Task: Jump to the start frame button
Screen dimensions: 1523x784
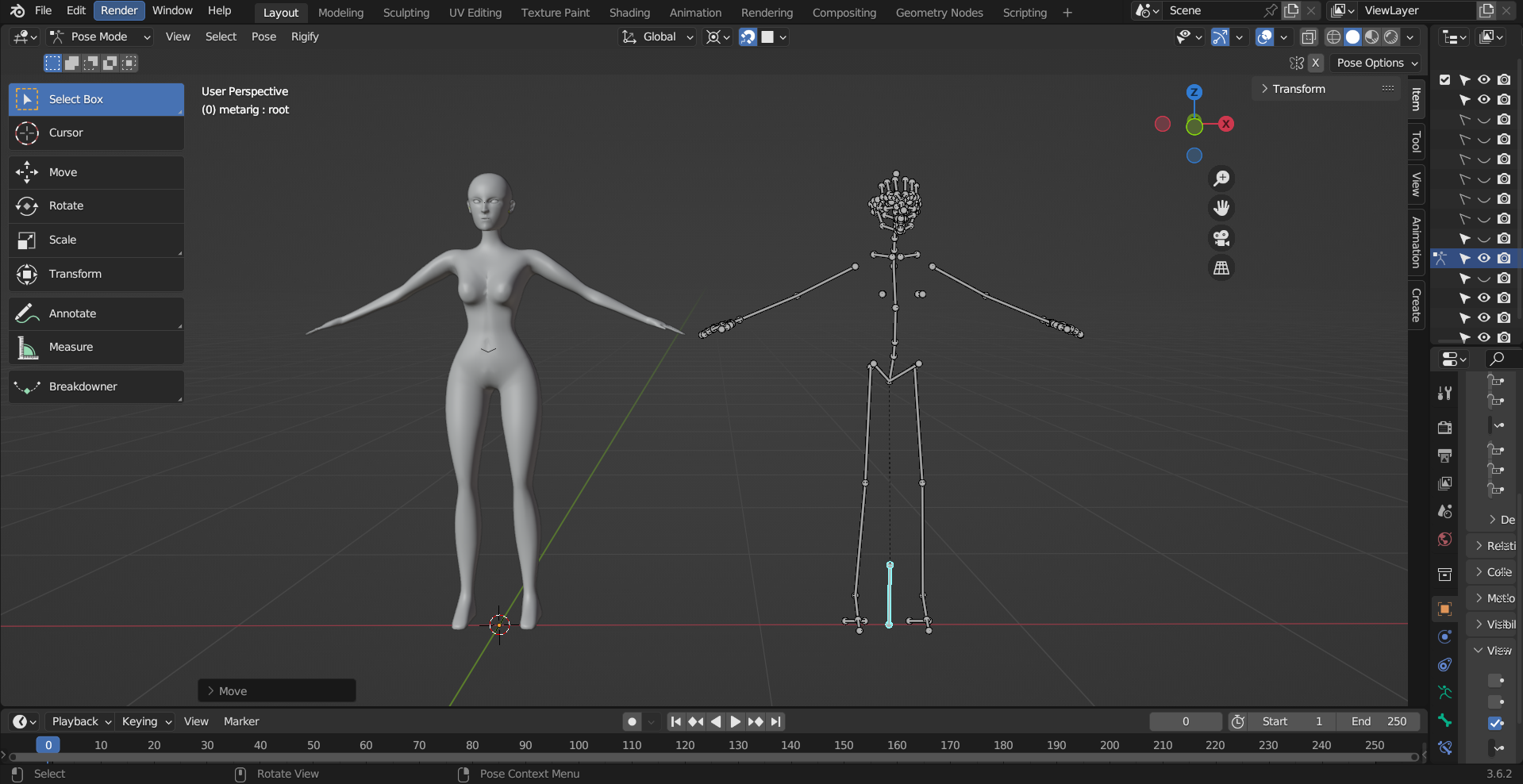Action: tap(675, 721)
